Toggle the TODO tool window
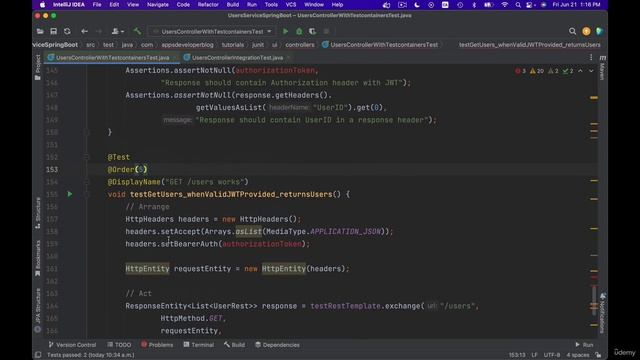This screenshot has width=640, height=360. [119, 345]
